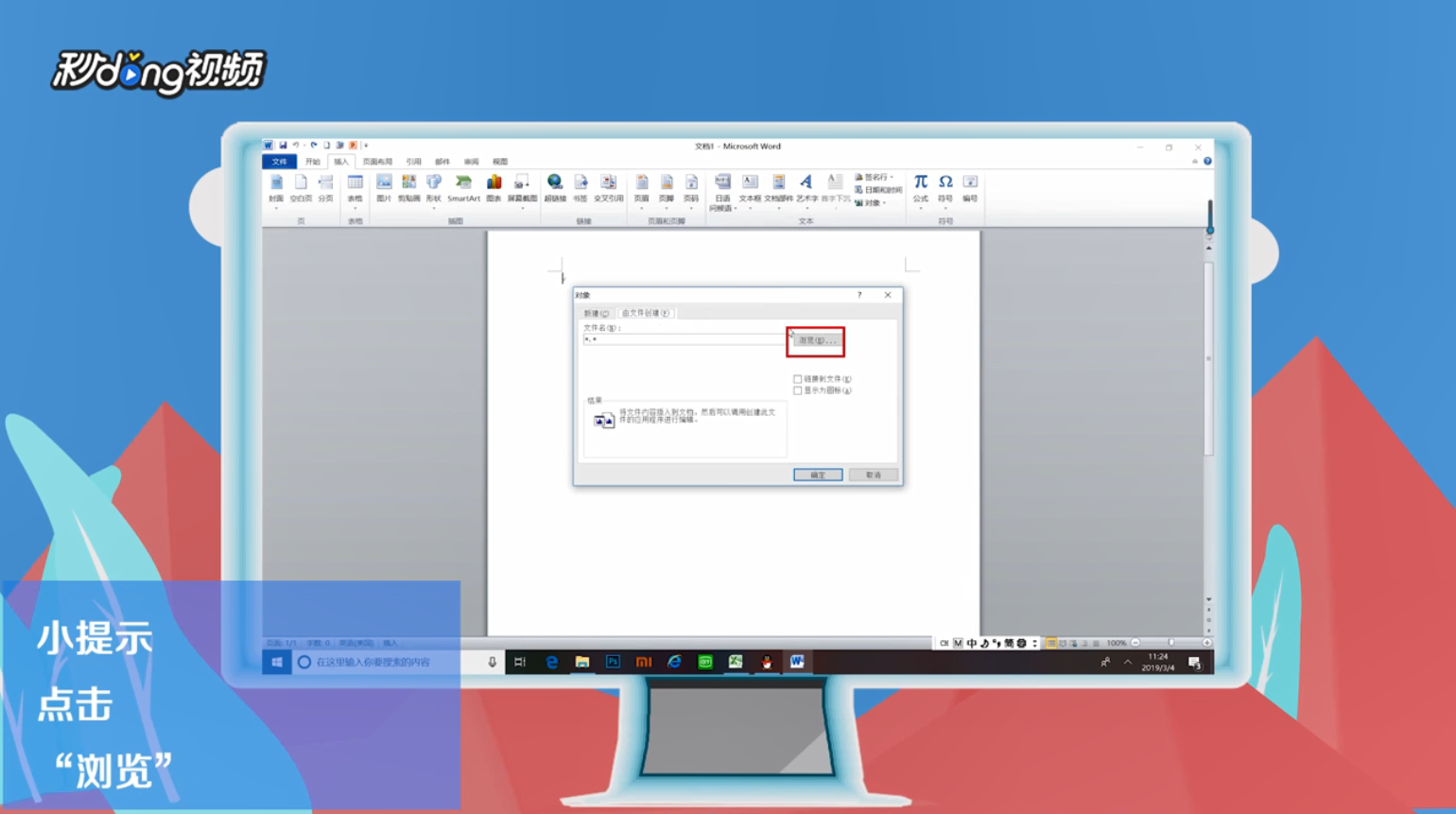Switch to the Mailings (邮件) tab
Screen dimensions: 1456x814
[442, 162]
